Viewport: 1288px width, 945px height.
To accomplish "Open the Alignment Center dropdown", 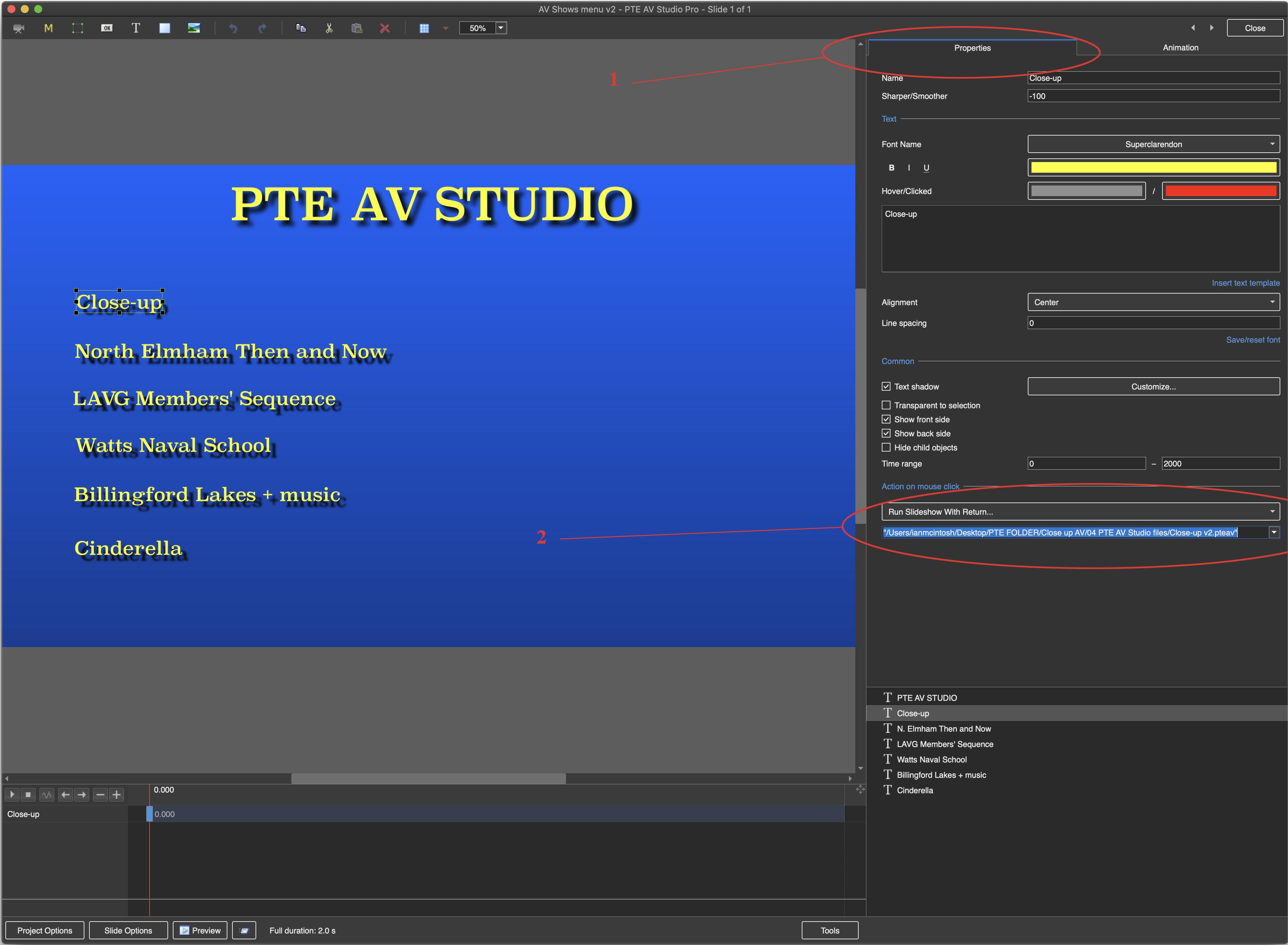I will pyautogui.click(x=1153, y=302).
